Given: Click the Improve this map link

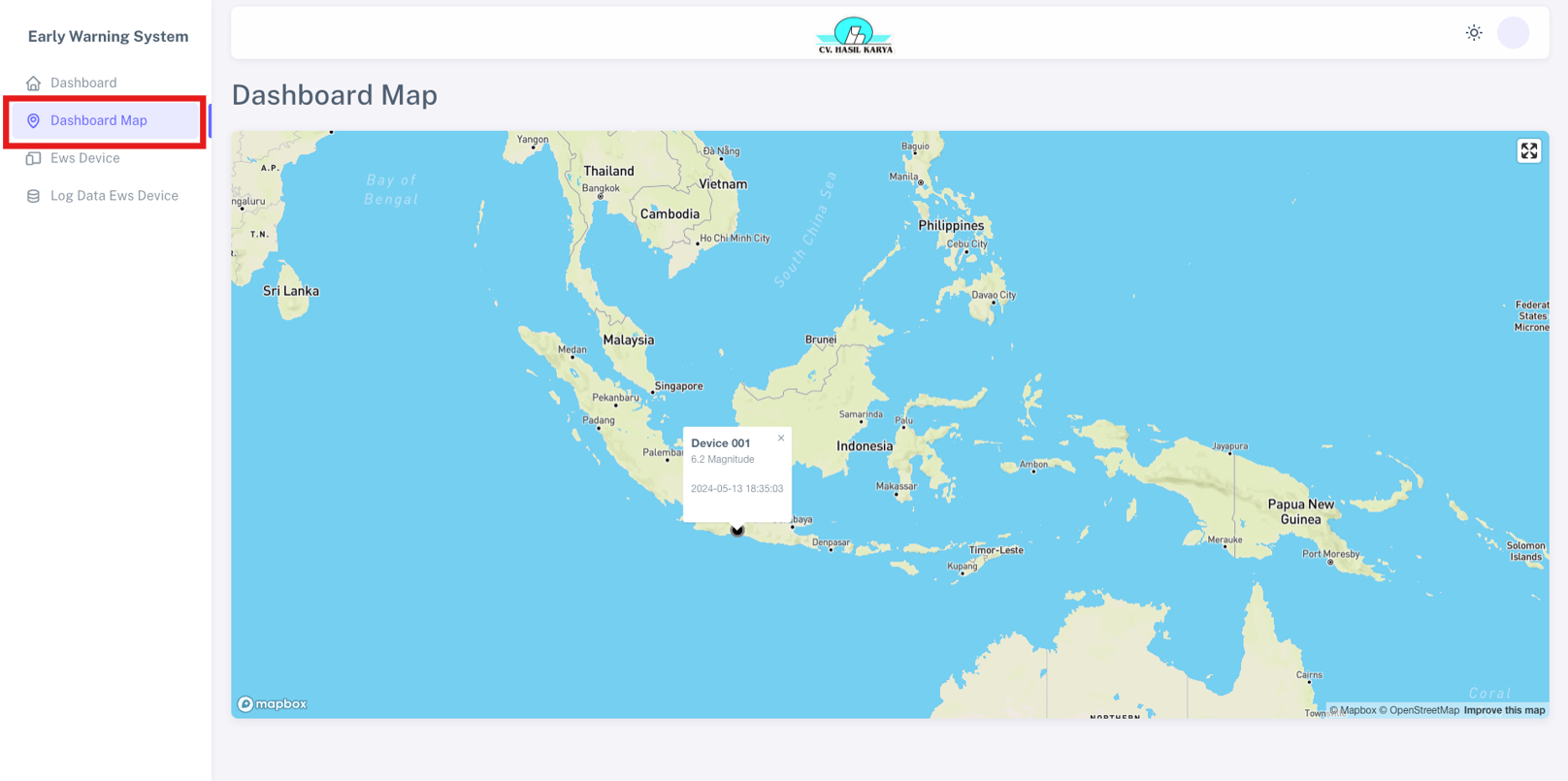Looking at the screenshot, I should [x=1504, y=710].
